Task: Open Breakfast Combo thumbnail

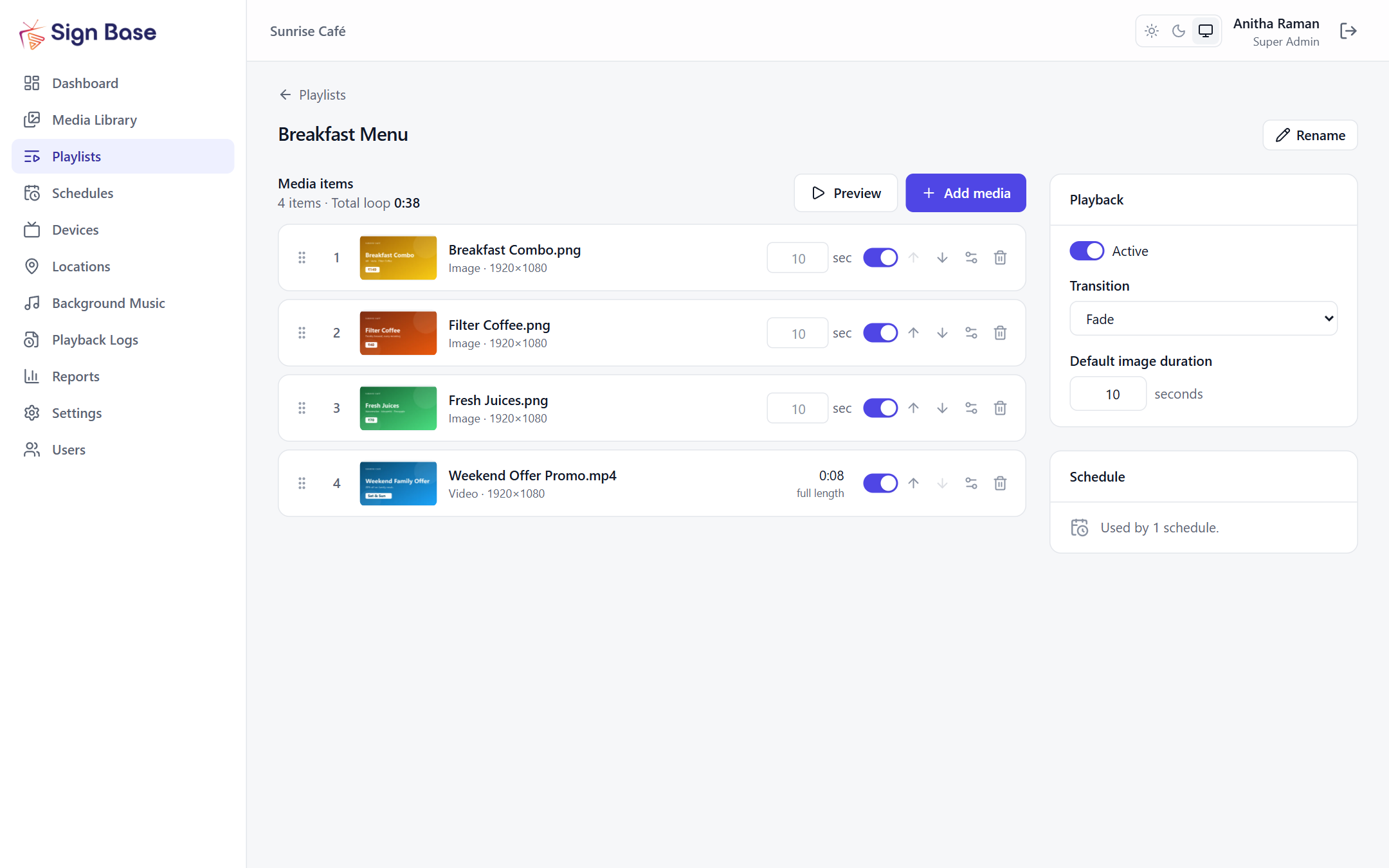Action: point(398,258)
